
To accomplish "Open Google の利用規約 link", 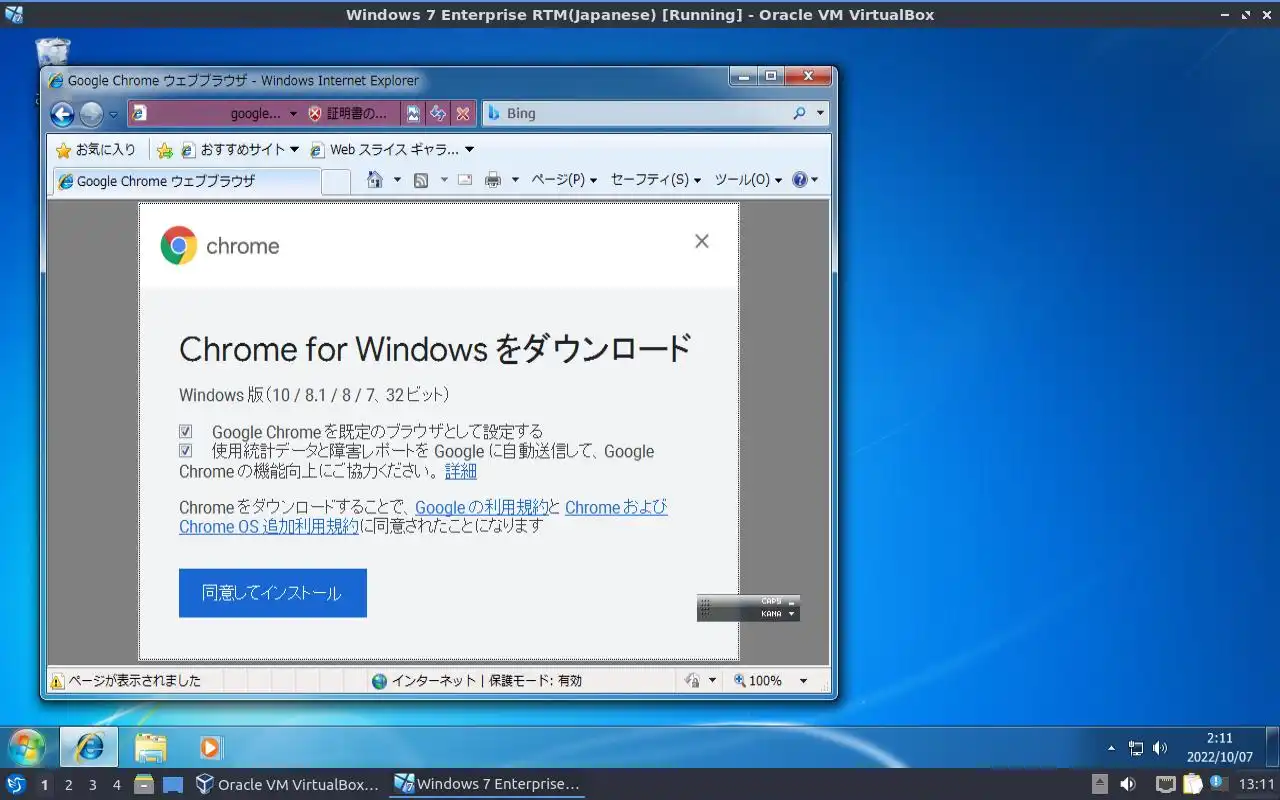I will (482, 507).
